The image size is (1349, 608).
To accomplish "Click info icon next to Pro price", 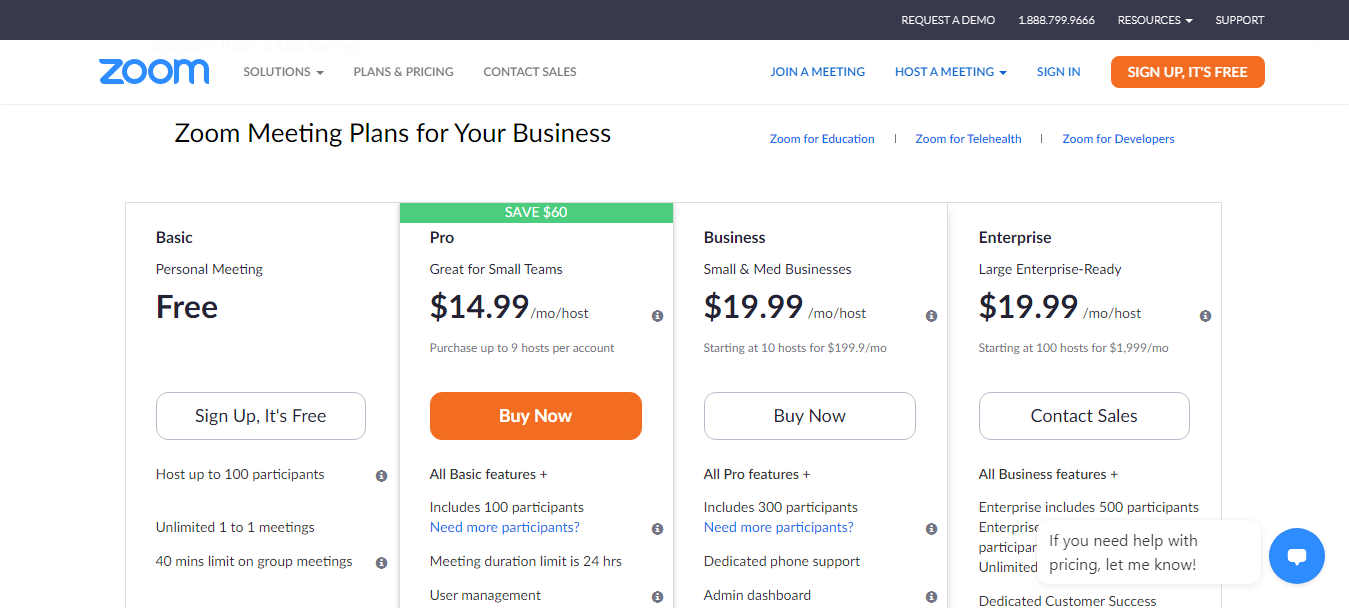I will pyautogui.click(x=657, y=316).
